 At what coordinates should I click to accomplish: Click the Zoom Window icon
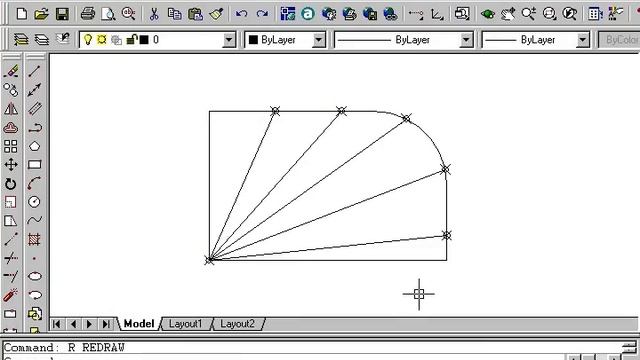pyautogui.click(x=549, y=14)
